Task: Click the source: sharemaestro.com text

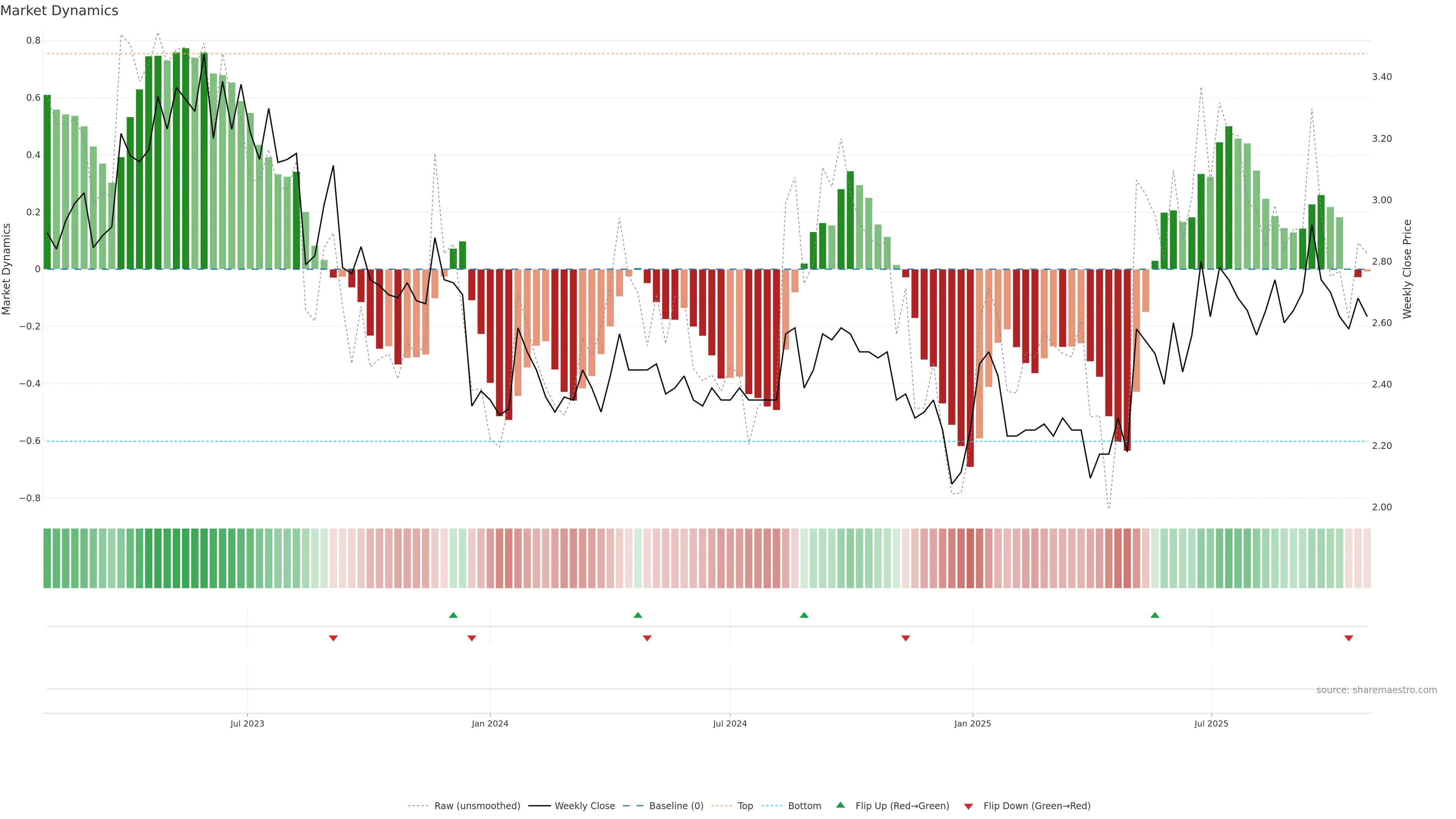Action: [x=1376, y=690]
